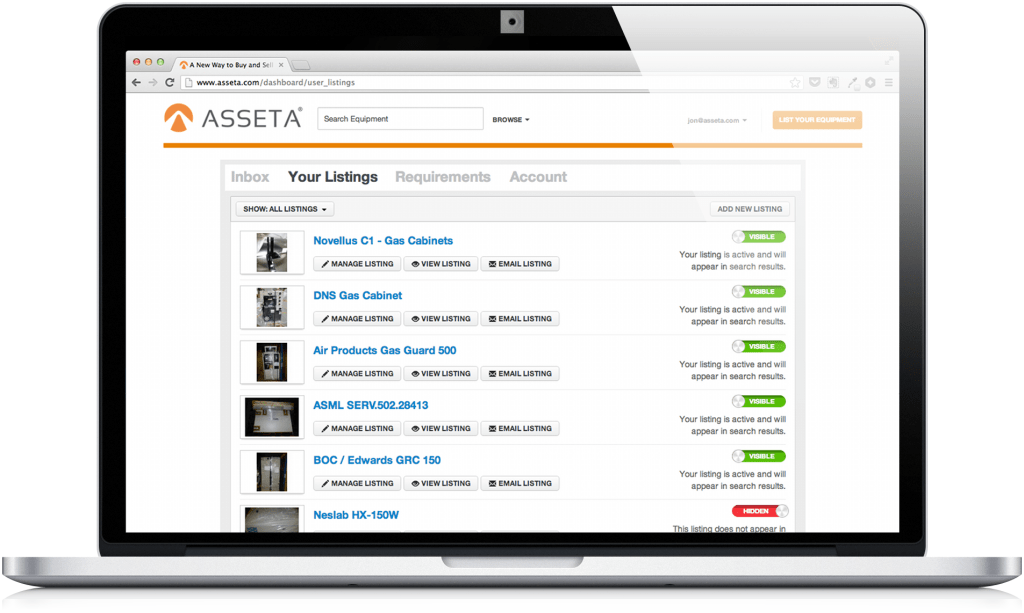Click the DNS Gas Cabinet thumbnail image

tap(272, 307)
